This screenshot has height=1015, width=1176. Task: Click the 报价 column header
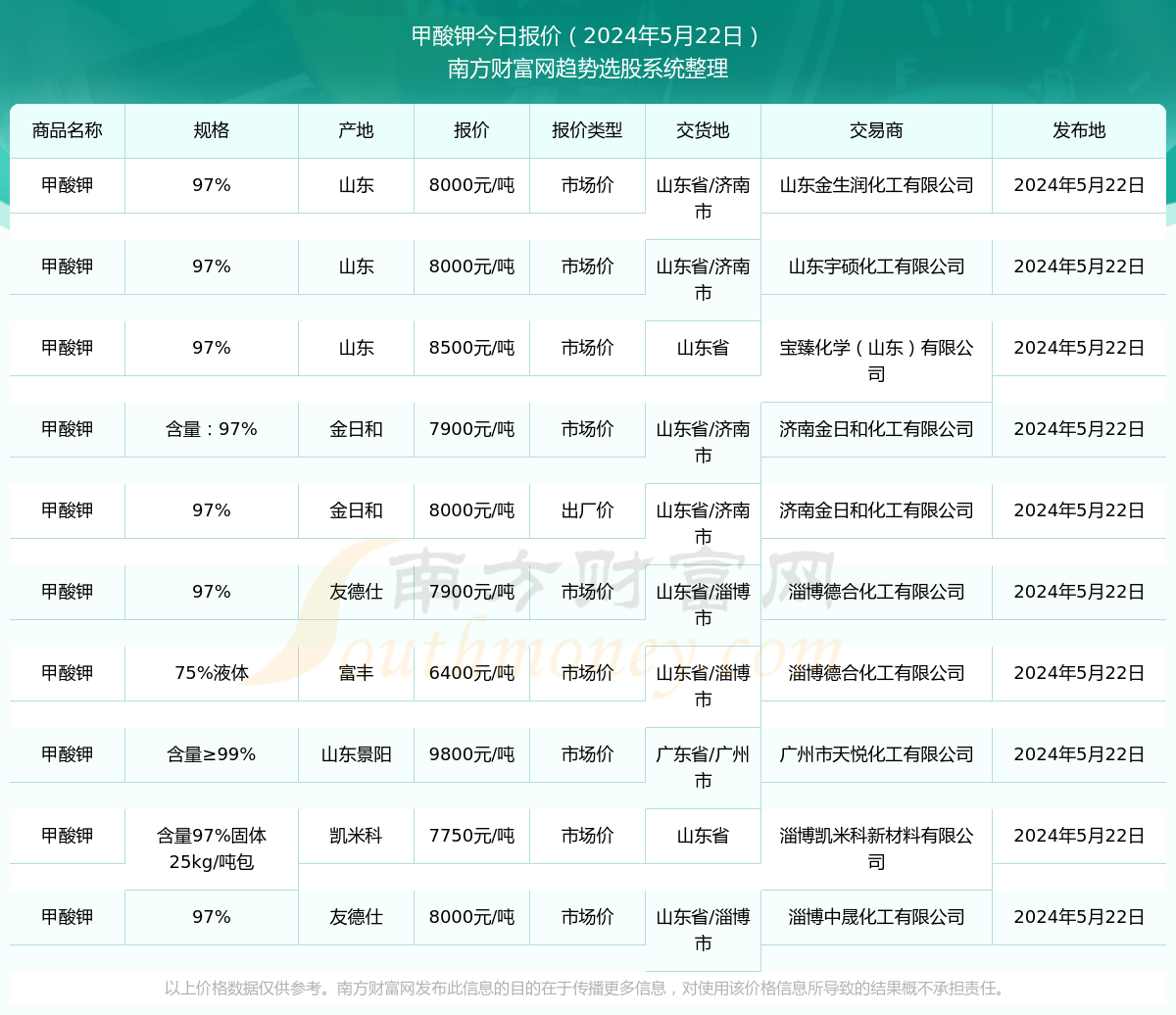pyautogui.click(x=471, y=130)
